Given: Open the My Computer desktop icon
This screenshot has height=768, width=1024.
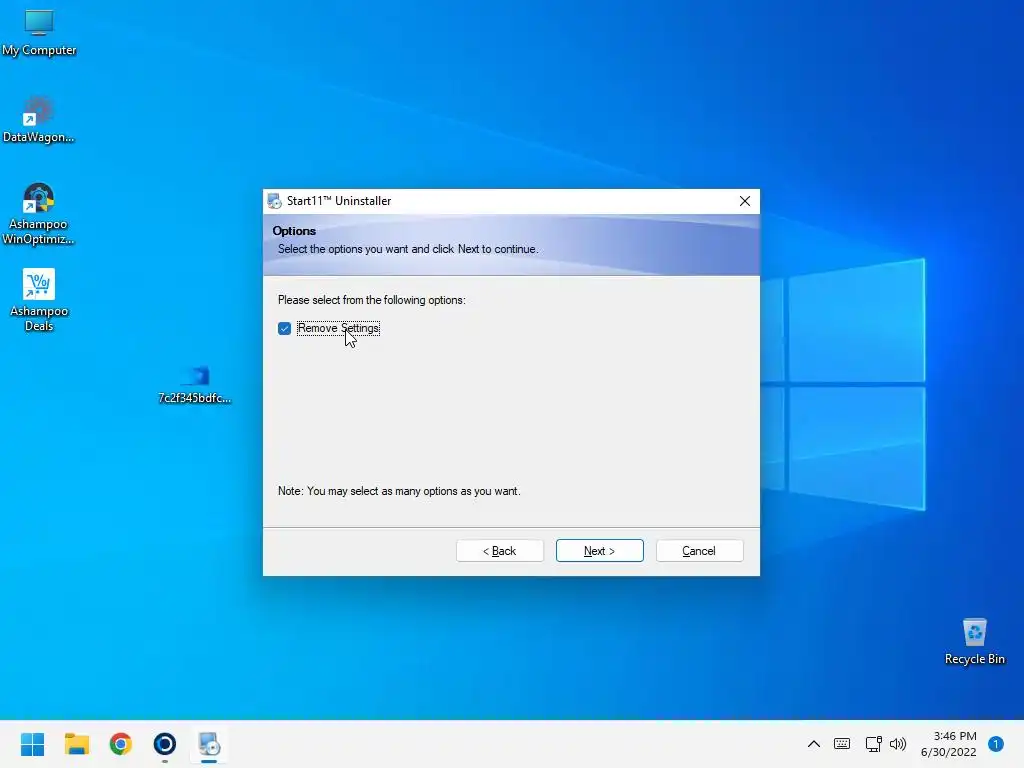Looking at the screenshot, I should click(x=39, y=34).
